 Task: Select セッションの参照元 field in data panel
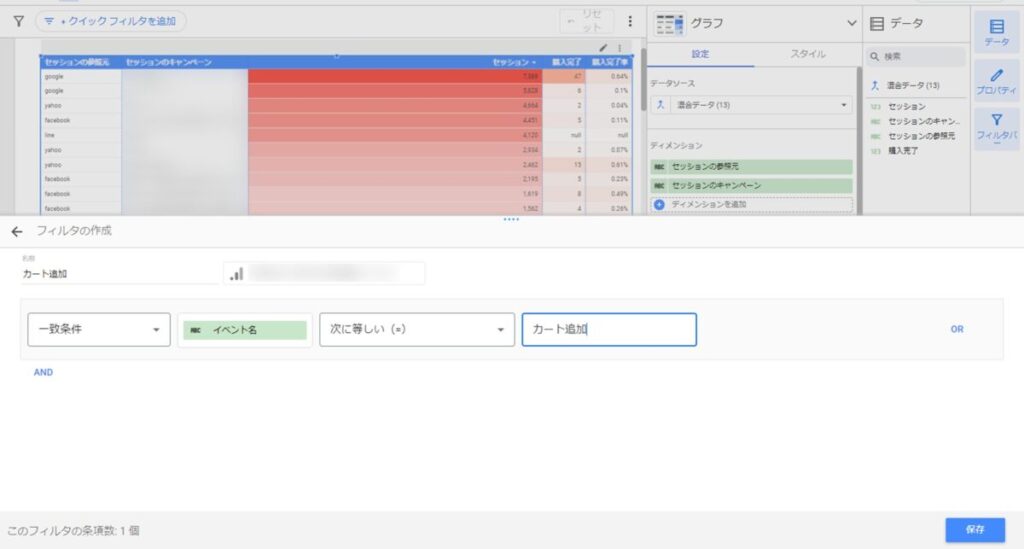click(x=921, y=136)
